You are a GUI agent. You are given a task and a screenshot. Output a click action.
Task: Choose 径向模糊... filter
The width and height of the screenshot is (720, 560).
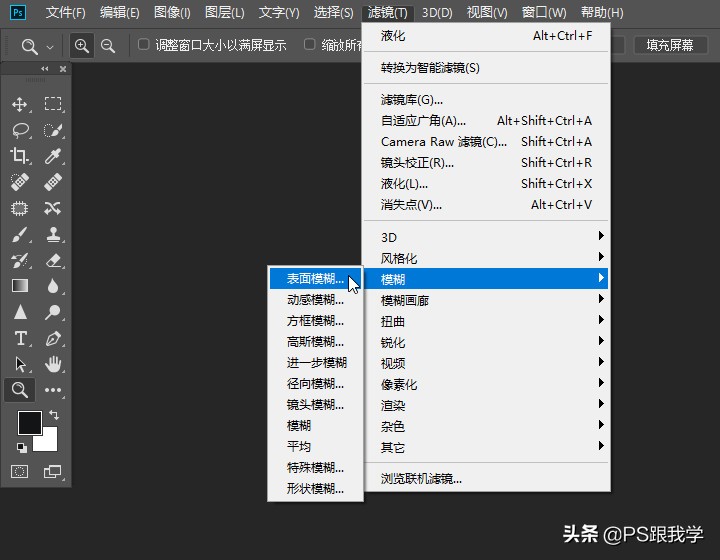click(316, 383)
